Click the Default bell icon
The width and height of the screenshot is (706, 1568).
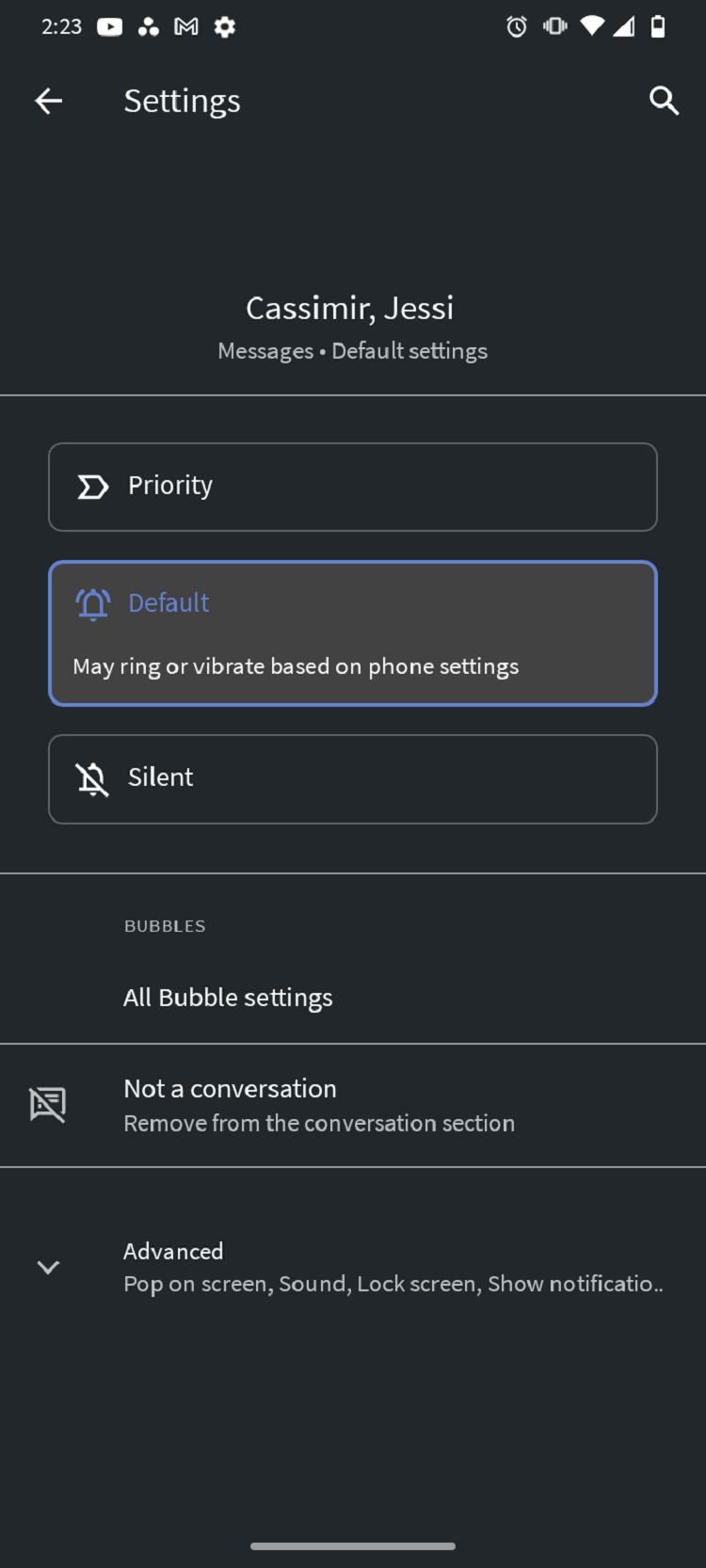[x=92, y=604]
